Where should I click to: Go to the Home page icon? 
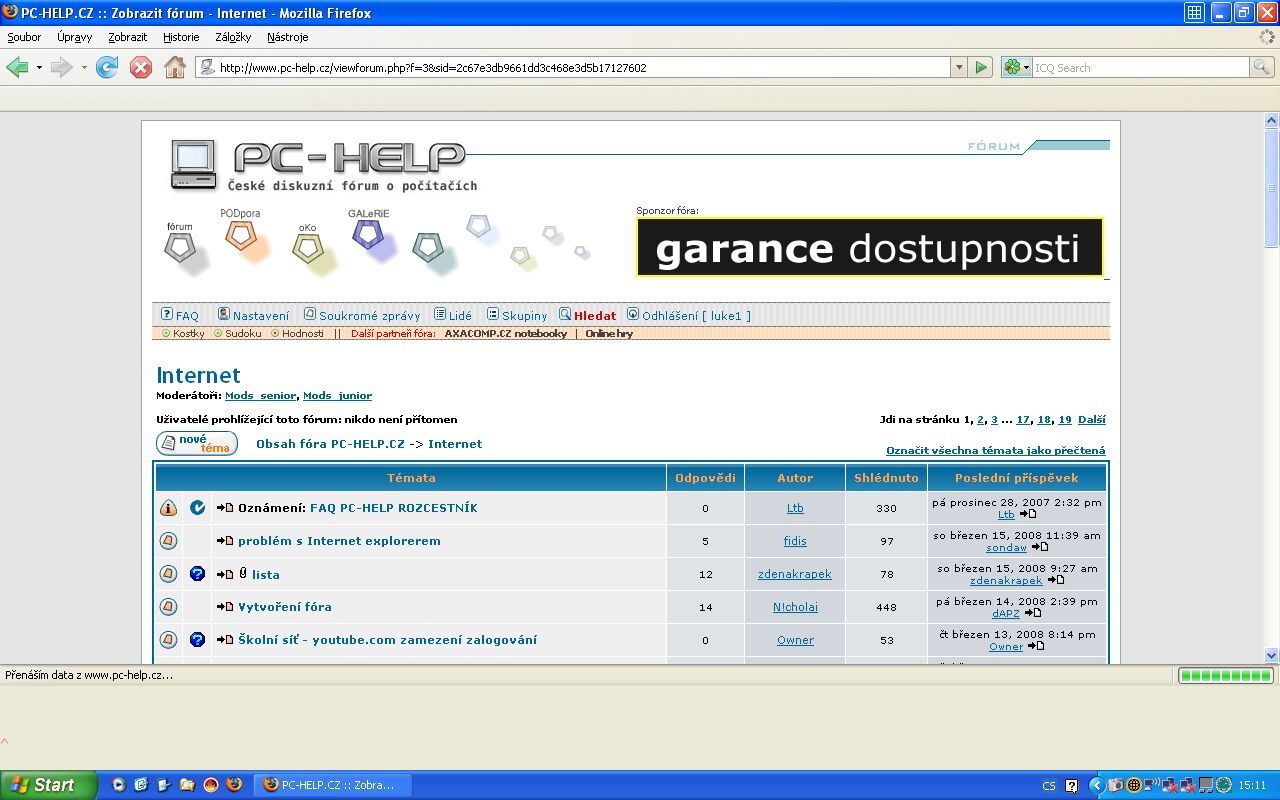[x=175, y=68]
